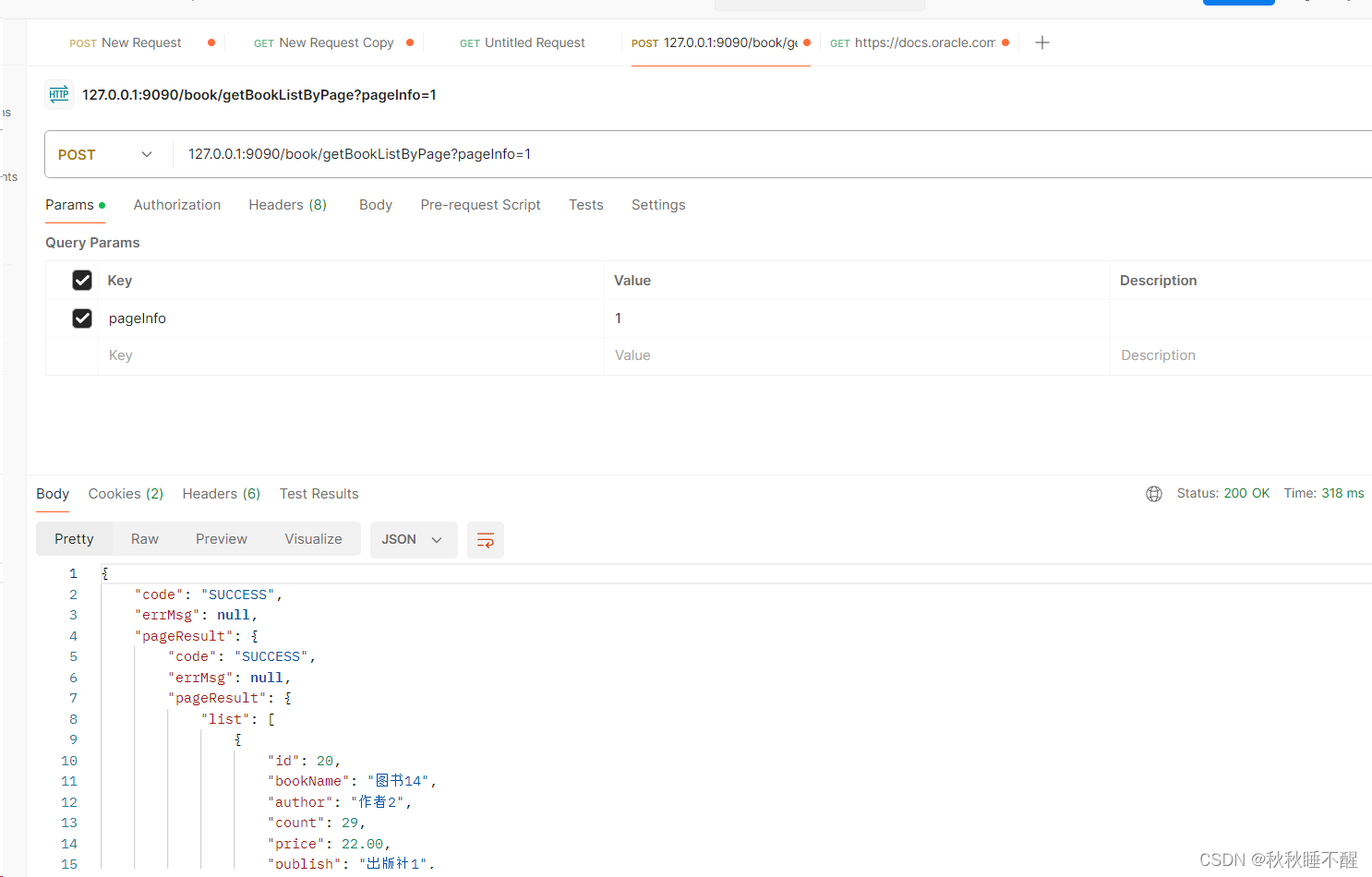Open the JSON response format dropdown
The height and width of the screenshot is (877, 1372).
point(414,539)
